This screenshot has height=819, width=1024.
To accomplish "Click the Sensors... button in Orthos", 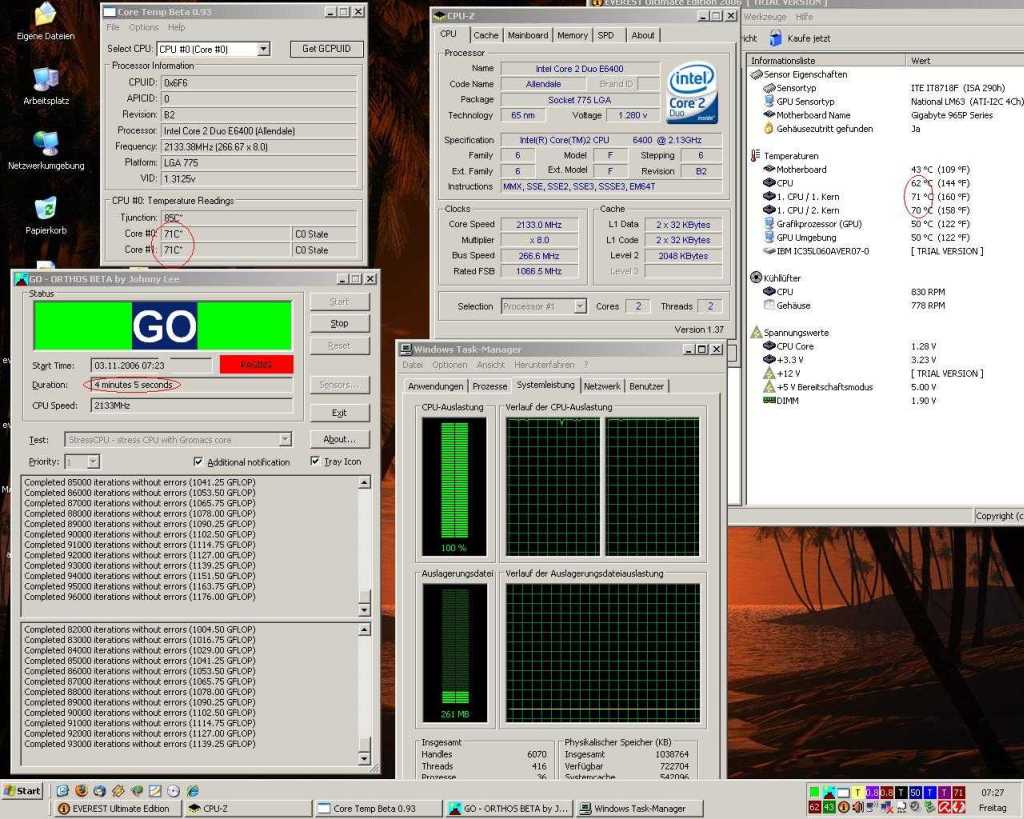I will (x=339, y=385).
